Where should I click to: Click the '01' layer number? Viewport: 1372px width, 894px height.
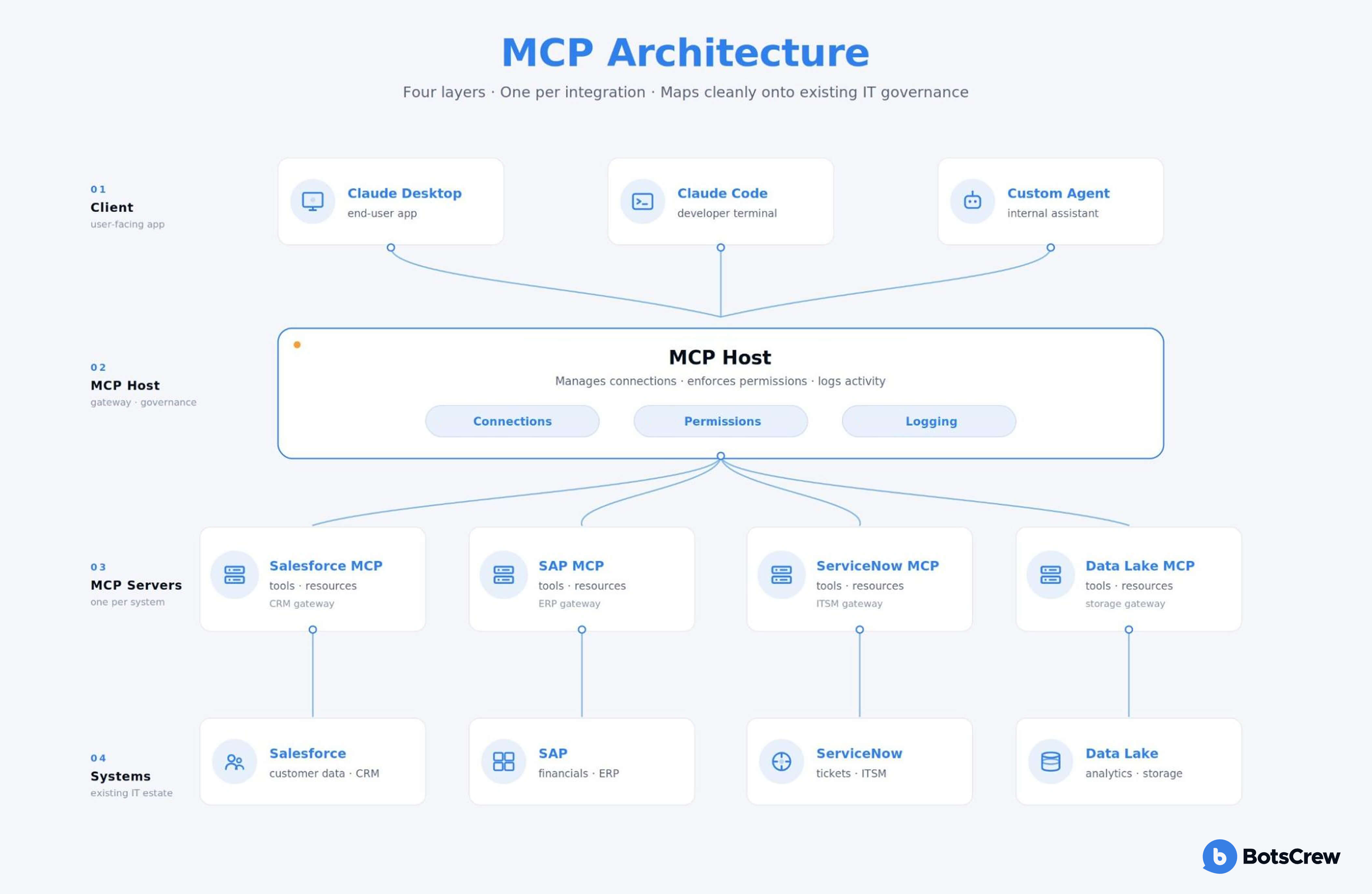(x=98, y=189)
